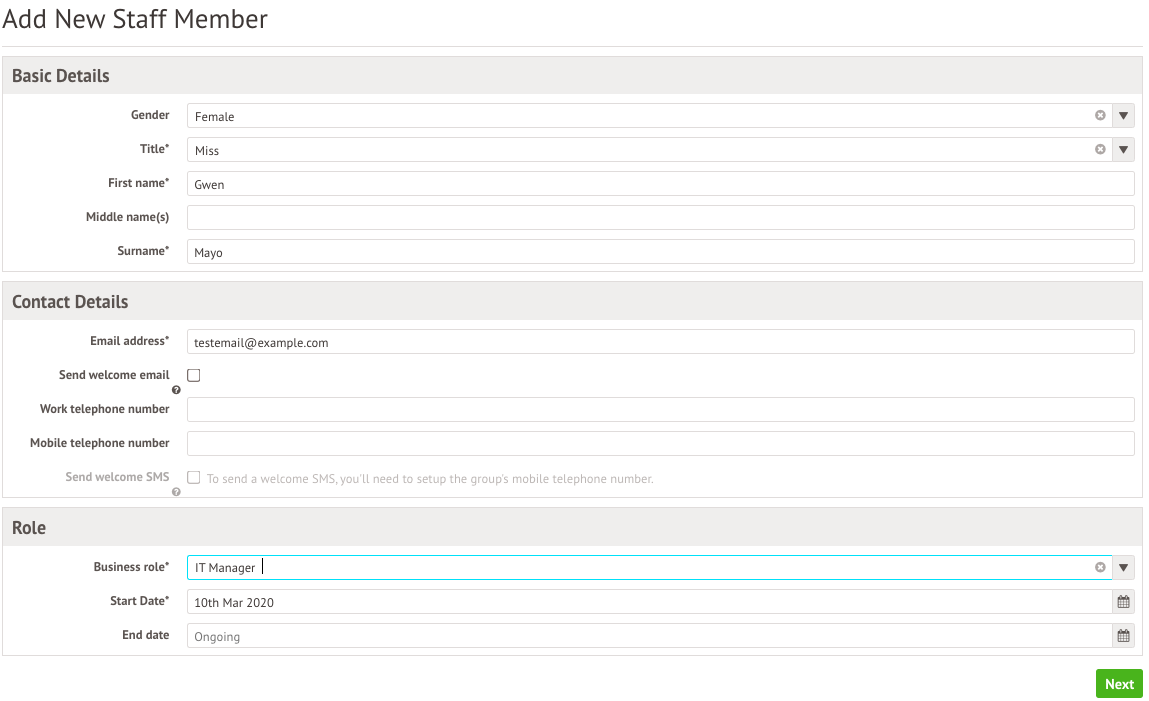Click the Send welcome SMS label
Screen dimensions: 1149x701
tap(117, 477)
